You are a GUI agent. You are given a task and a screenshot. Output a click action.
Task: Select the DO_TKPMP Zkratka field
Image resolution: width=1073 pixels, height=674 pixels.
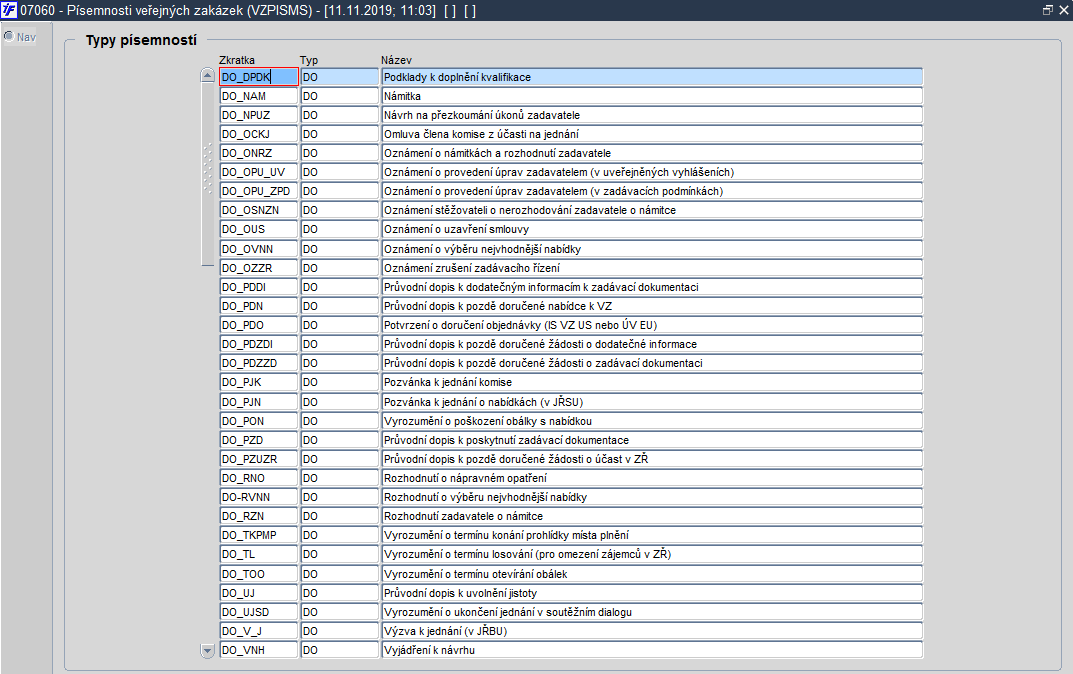pyautogui.click(x=259, y=535)
